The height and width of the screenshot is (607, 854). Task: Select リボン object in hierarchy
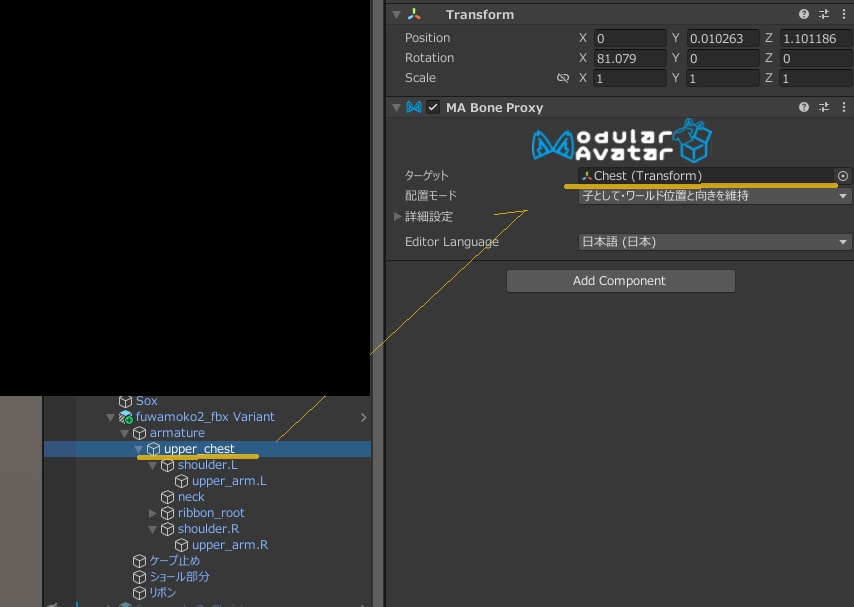click(163, 592)
